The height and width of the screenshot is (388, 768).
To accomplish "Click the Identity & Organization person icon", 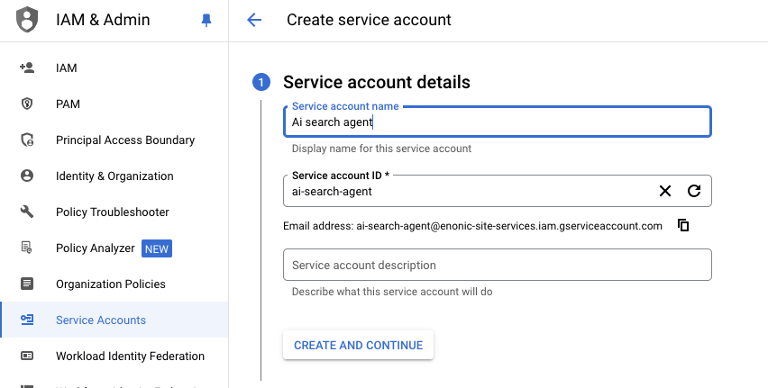I will pos(27,176).
